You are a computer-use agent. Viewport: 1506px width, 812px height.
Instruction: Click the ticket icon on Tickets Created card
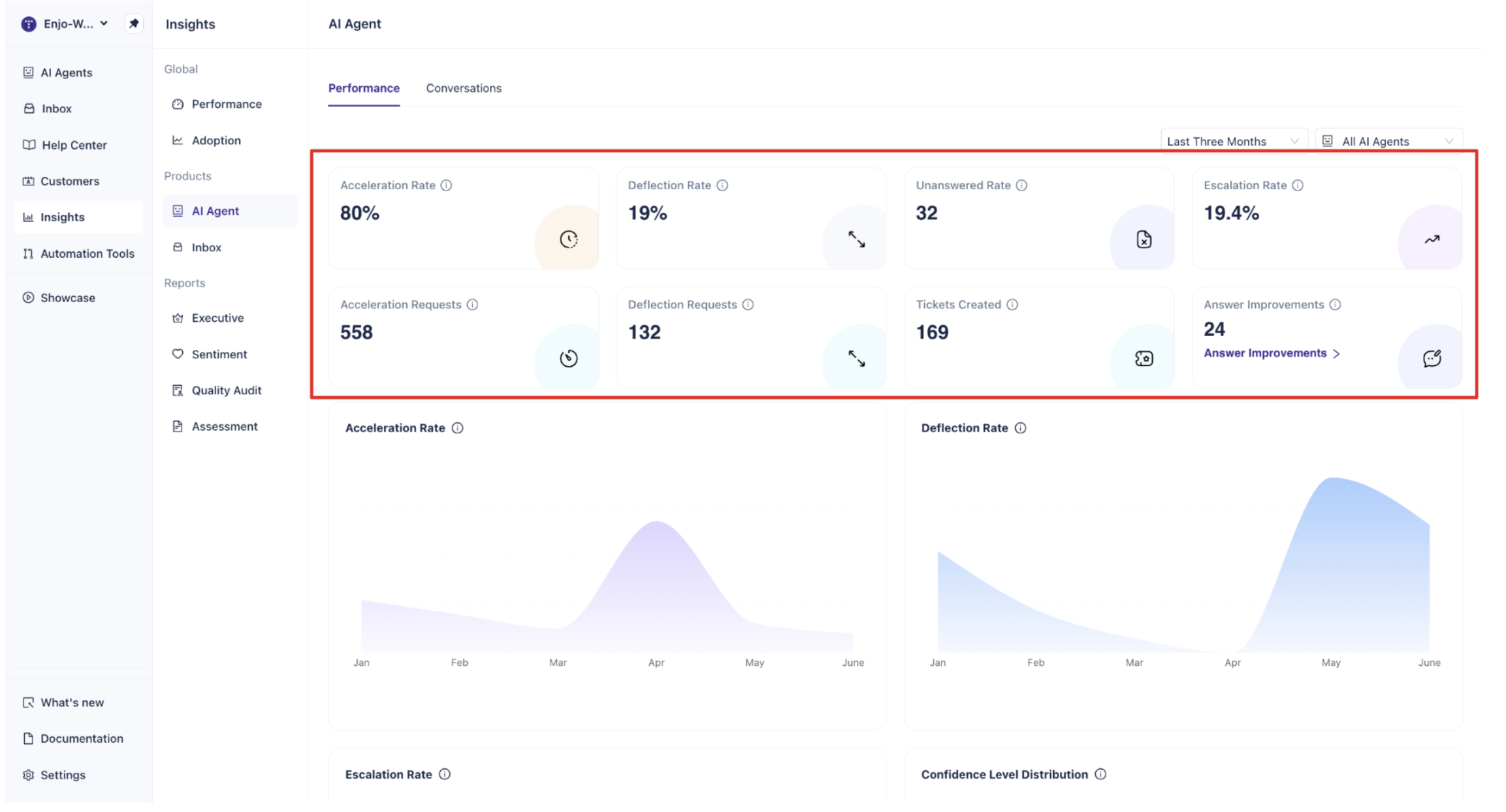coord(1144,358)
